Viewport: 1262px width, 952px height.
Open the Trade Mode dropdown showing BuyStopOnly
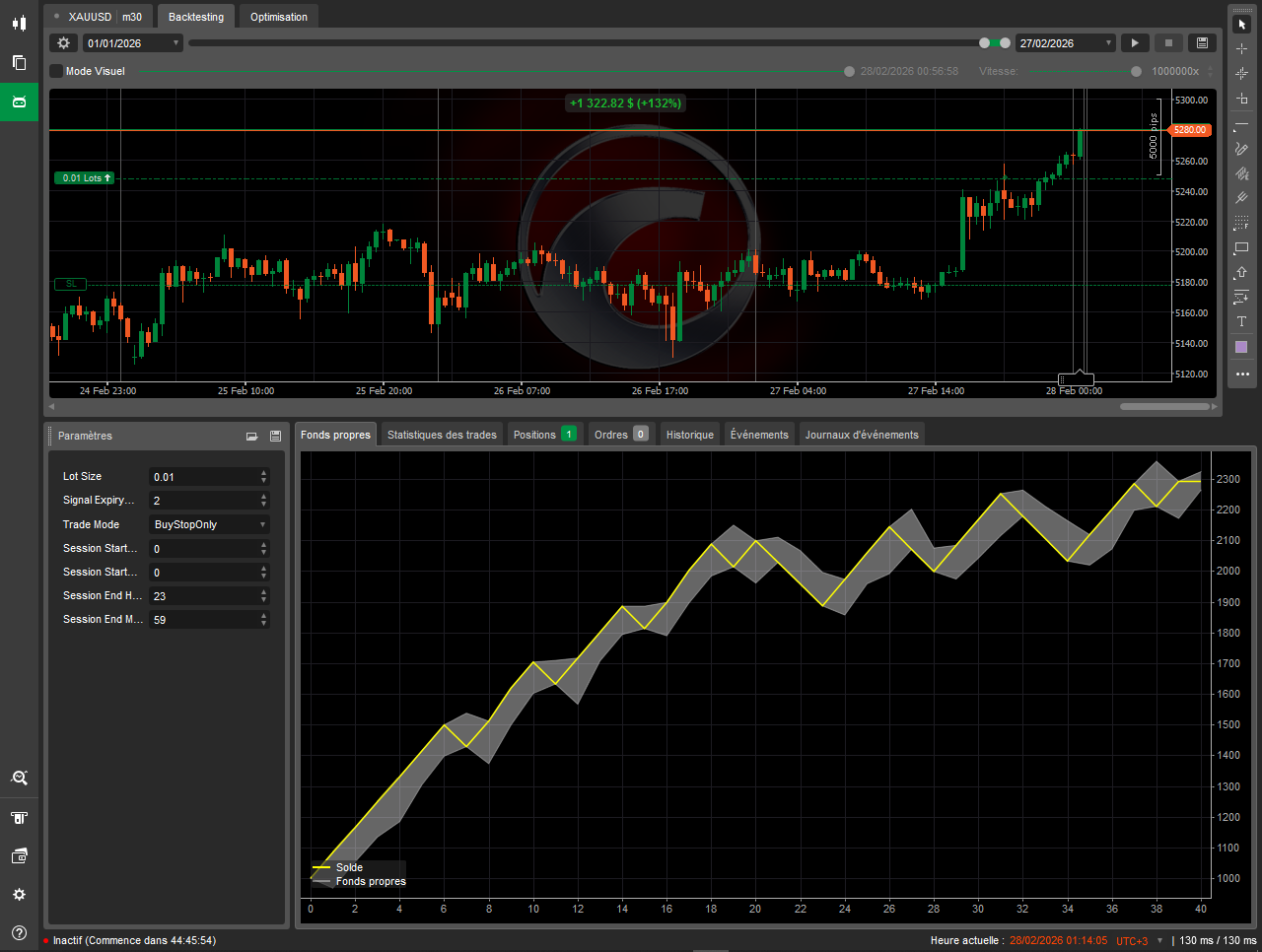209,524
